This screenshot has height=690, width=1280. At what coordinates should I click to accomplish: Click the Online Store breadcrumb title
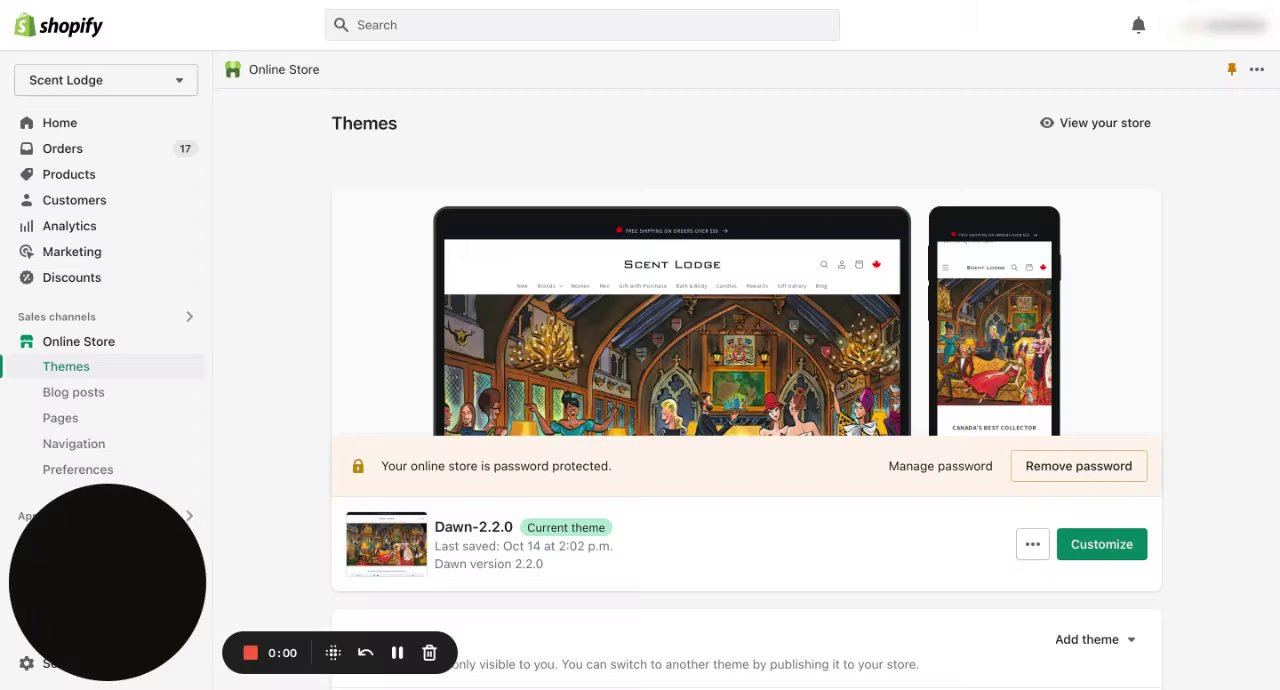[x=284, y=69]
